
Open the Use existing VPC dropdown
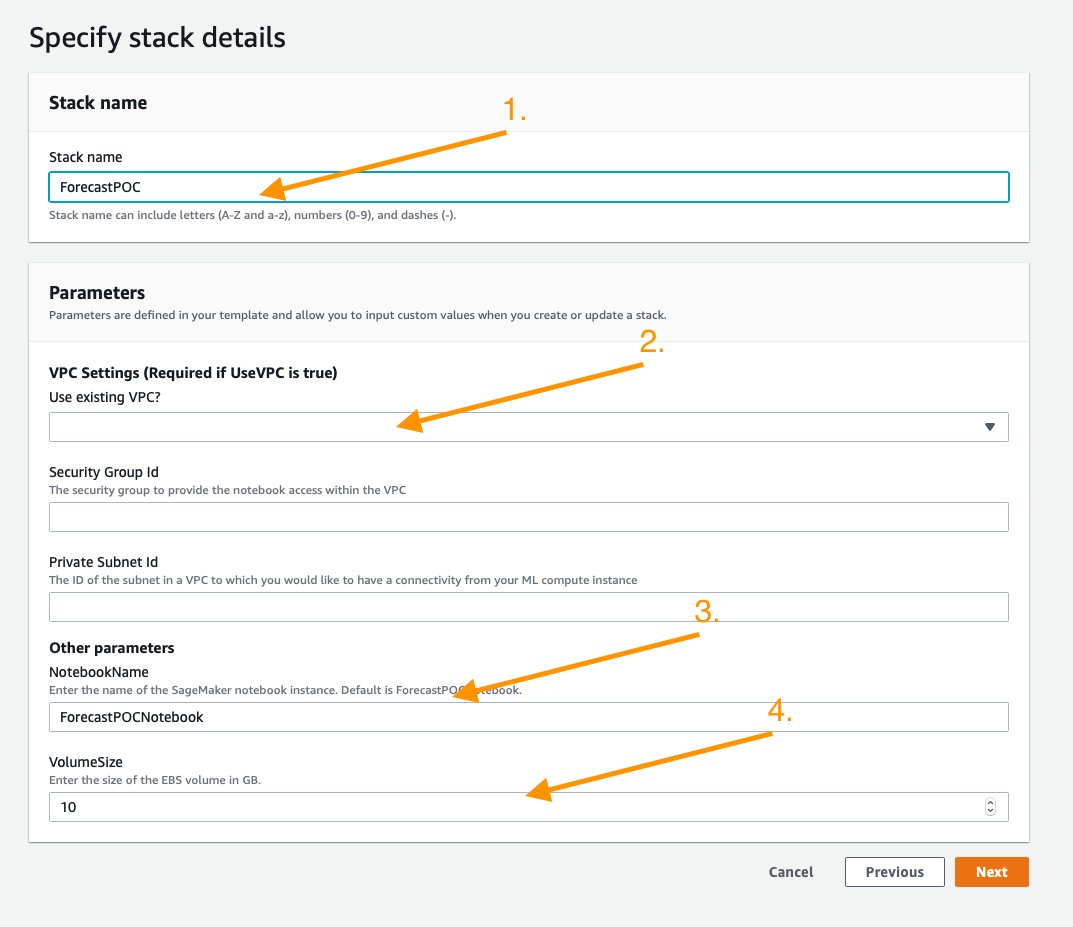[529, 427]
